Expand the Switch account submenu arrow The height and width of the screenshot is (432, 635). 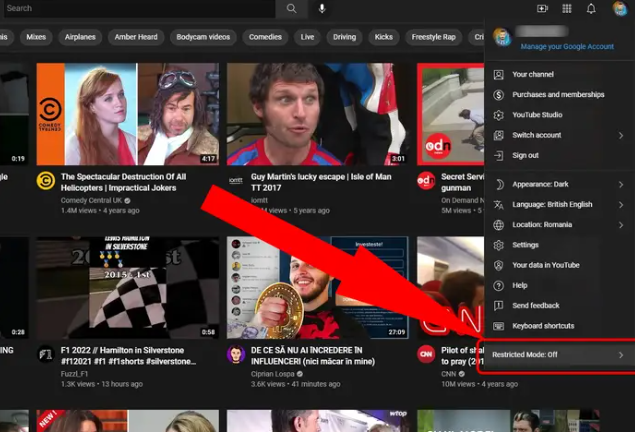pyautogui.click(x=621, y=135)
